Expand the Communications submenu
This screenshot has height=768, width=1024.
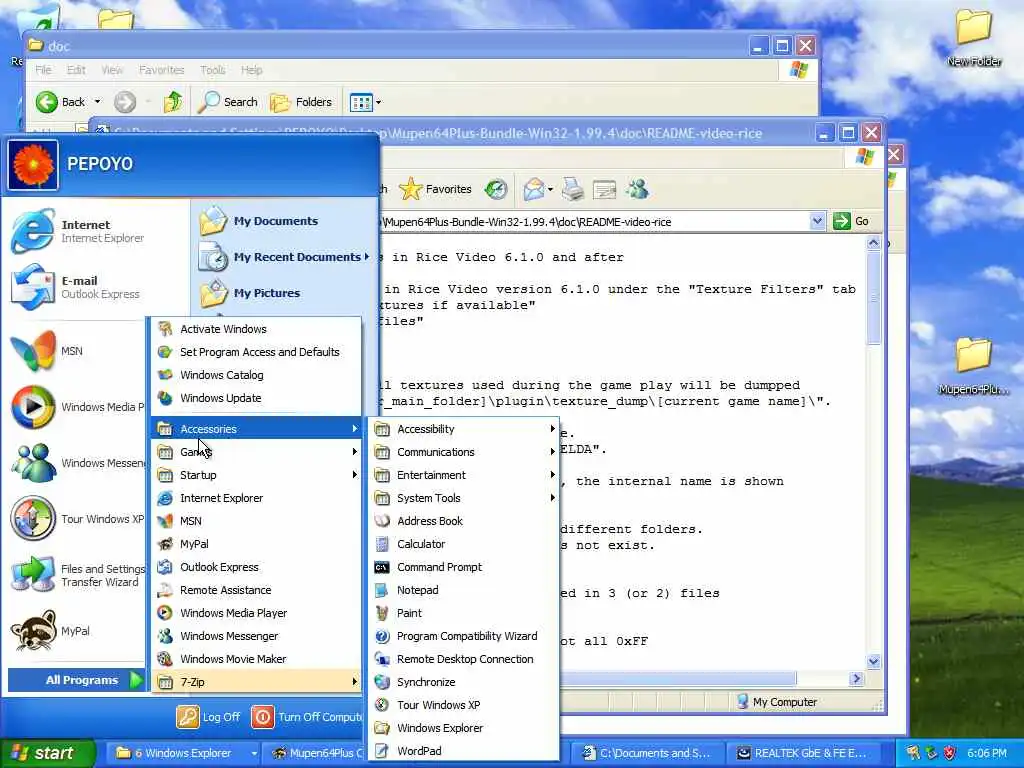464,452
